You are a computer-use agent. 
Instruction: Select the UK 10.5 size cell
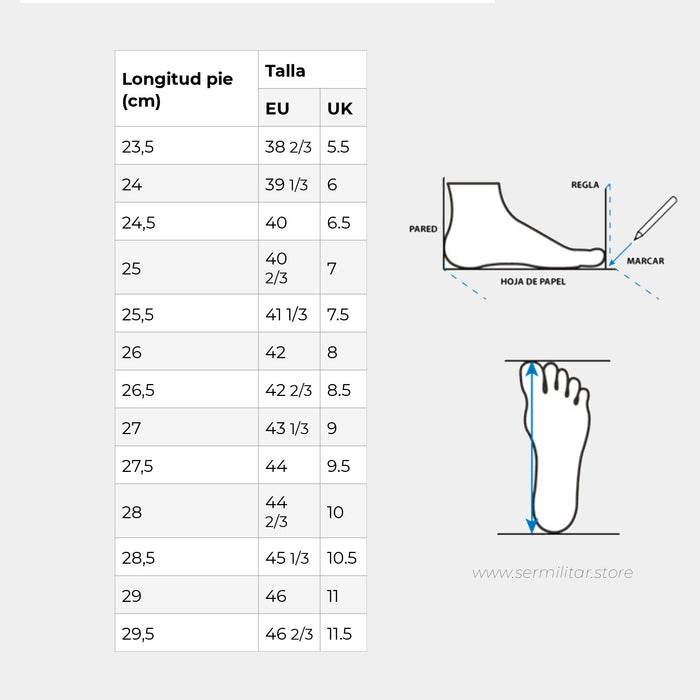(342, 558)
